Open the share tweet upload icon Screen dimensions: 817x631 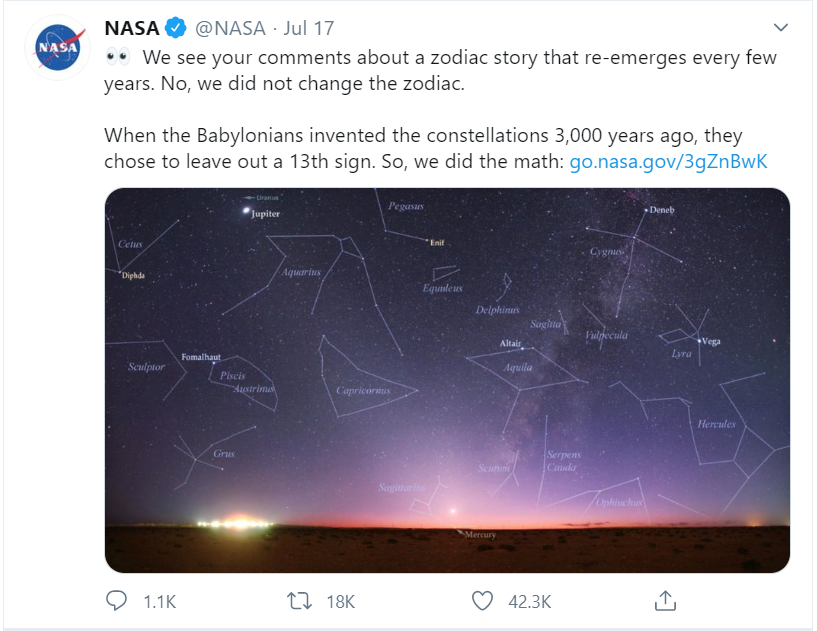pyautogui.click(x=665, y=600)
